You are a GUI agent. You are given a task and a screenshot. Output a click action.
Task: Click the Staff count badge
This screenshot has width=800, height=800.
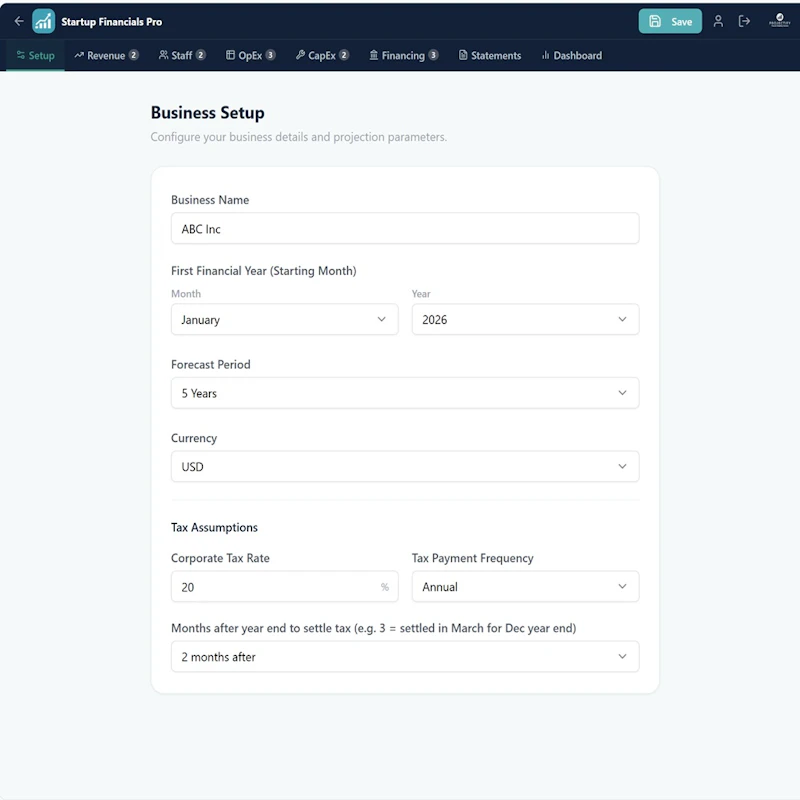pyautogui.click(x=201, y=55)
